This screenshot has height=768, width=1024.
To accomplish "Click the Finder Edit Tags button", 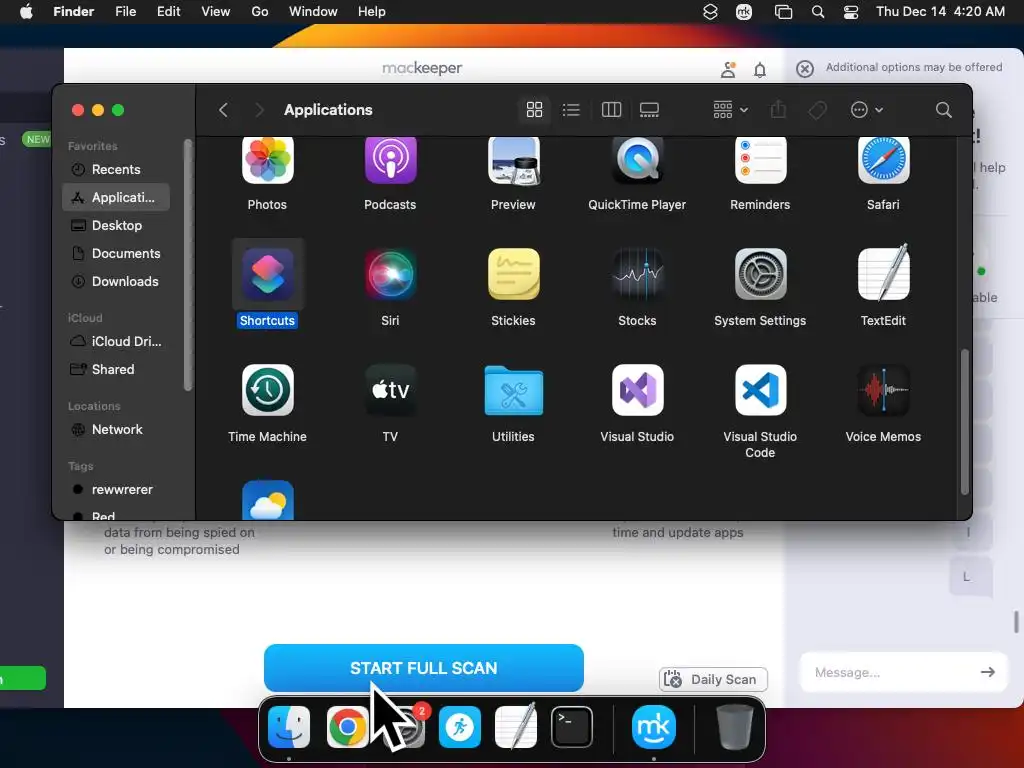I will click(x=817, y=110).
